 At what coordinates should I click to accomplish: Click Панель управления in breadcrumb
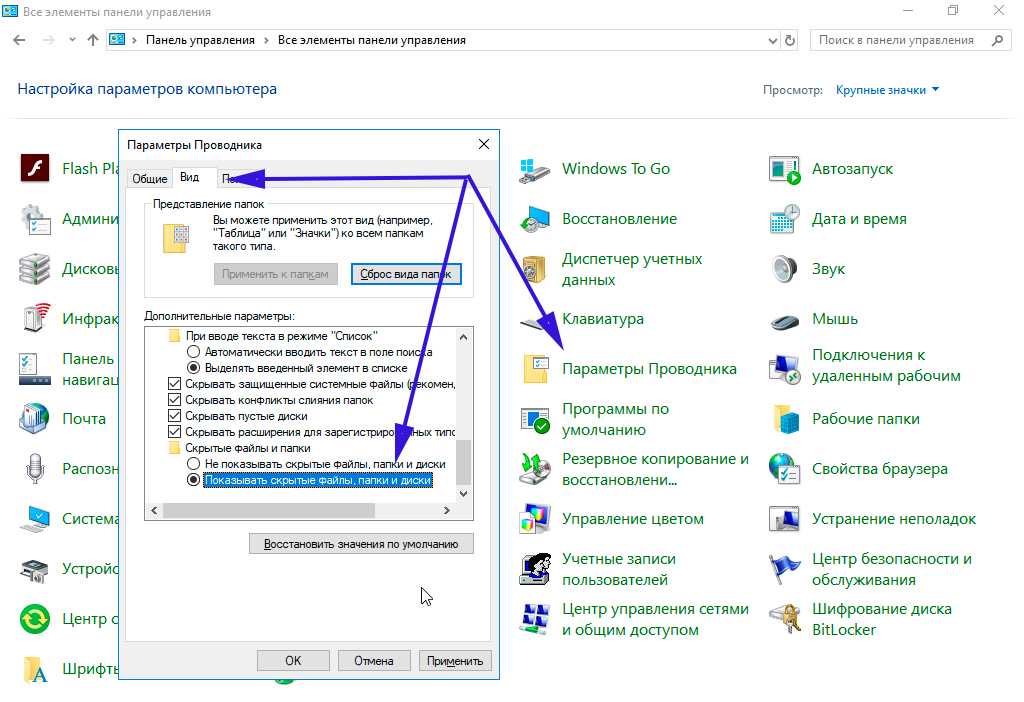click(x=200, y=40)
